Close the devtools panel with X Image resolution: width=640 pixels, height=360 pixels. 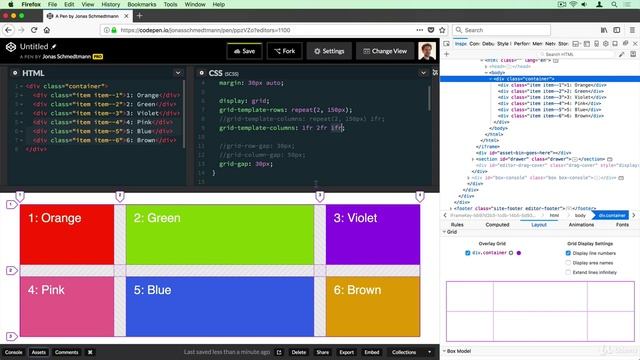(635, 43)
